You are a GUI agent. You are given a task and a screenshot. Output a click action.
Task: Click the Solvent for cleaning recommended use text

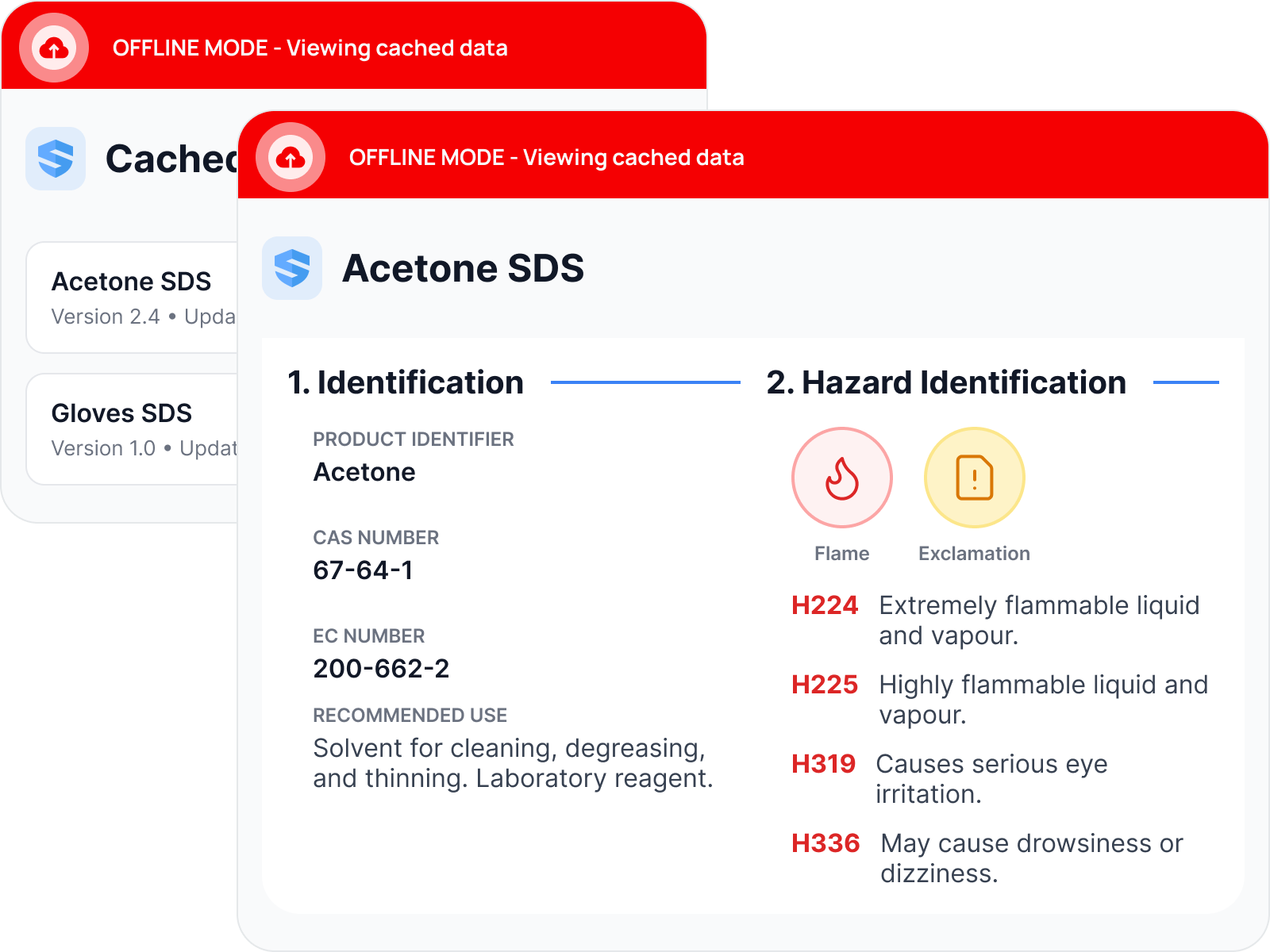pyautogui.click(x=513, y=763)
